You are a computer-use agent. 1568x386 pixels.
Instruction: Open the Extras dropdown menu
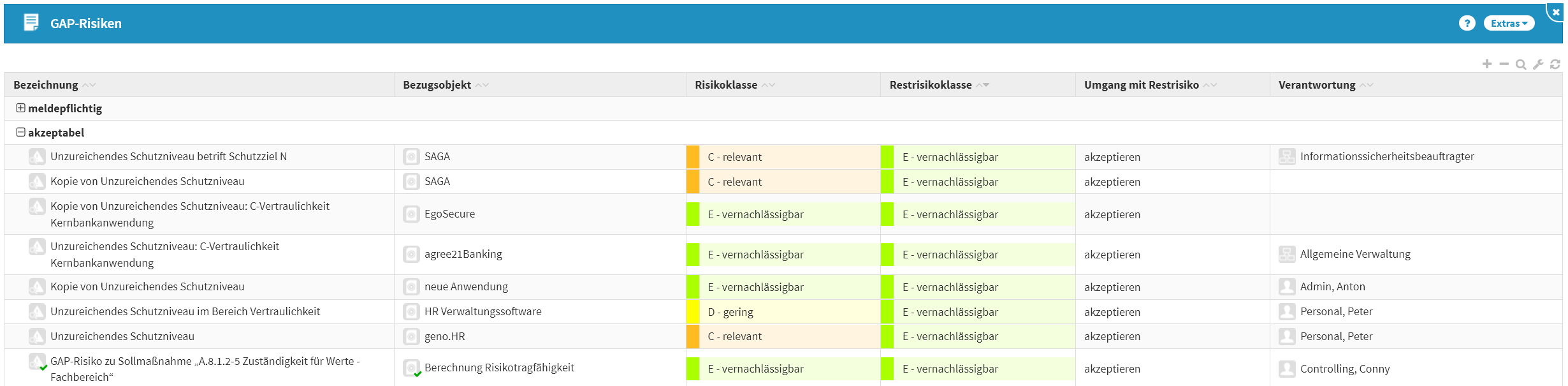point(1509,24)
